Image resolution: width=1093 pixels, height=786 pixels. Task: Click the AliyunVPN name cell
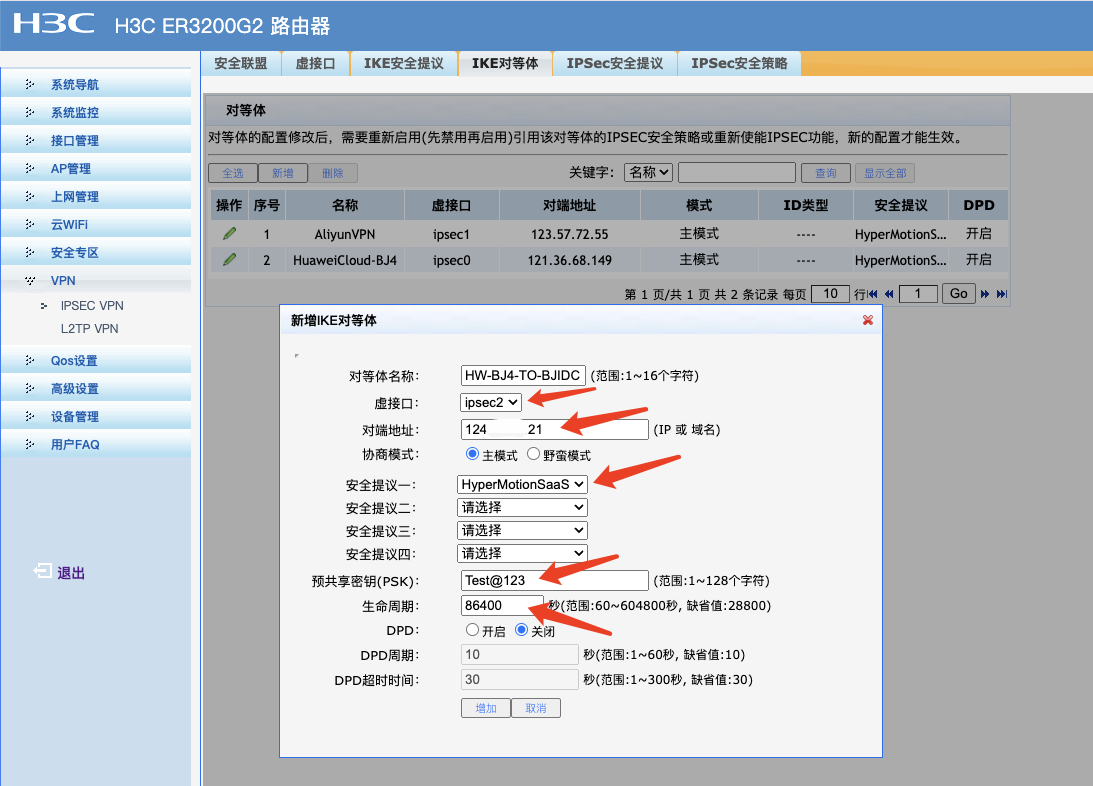click(x=344, y=234)
